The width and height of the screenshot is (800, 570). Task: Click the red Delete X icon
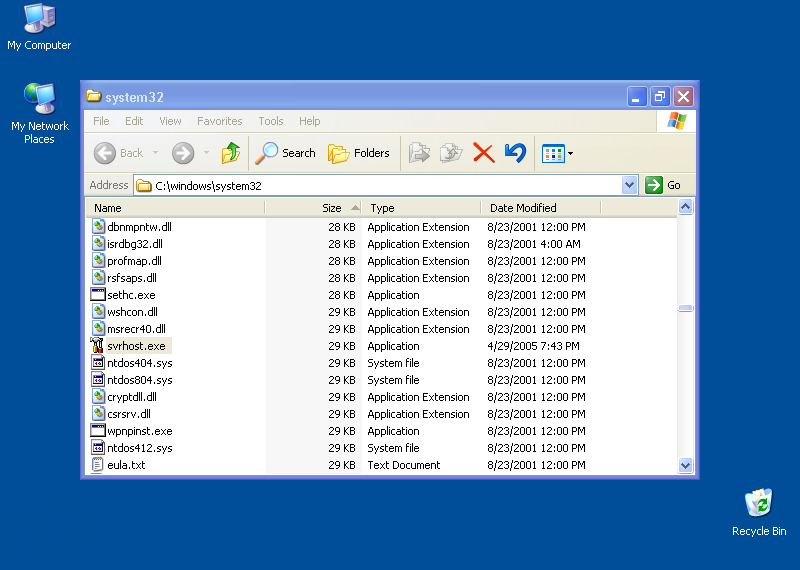tap(484, 153)
